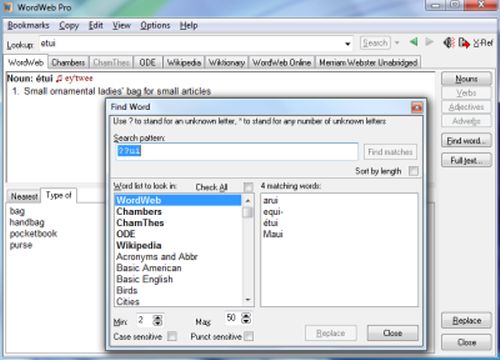Click Close in the Find Word dialog

click(392, 333)
